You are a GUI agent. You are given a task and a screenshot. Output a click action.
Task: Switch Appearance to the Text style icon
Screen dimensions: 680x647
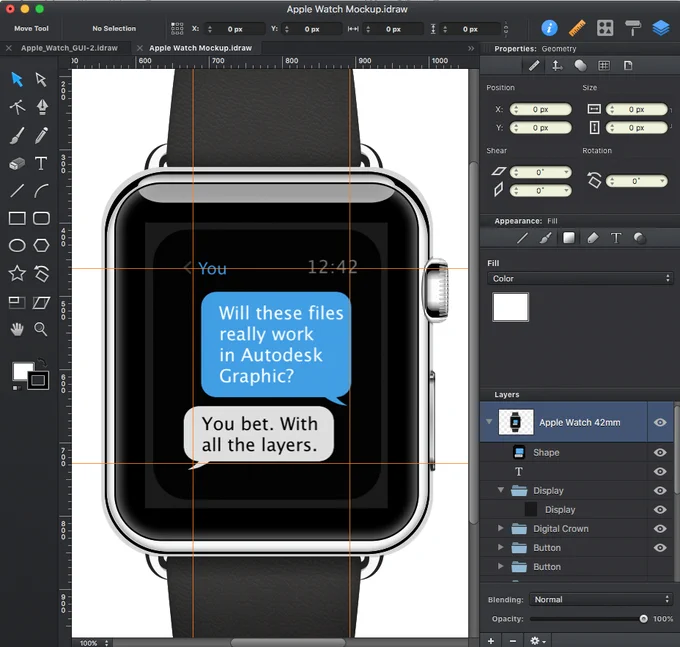pos(616,238)
